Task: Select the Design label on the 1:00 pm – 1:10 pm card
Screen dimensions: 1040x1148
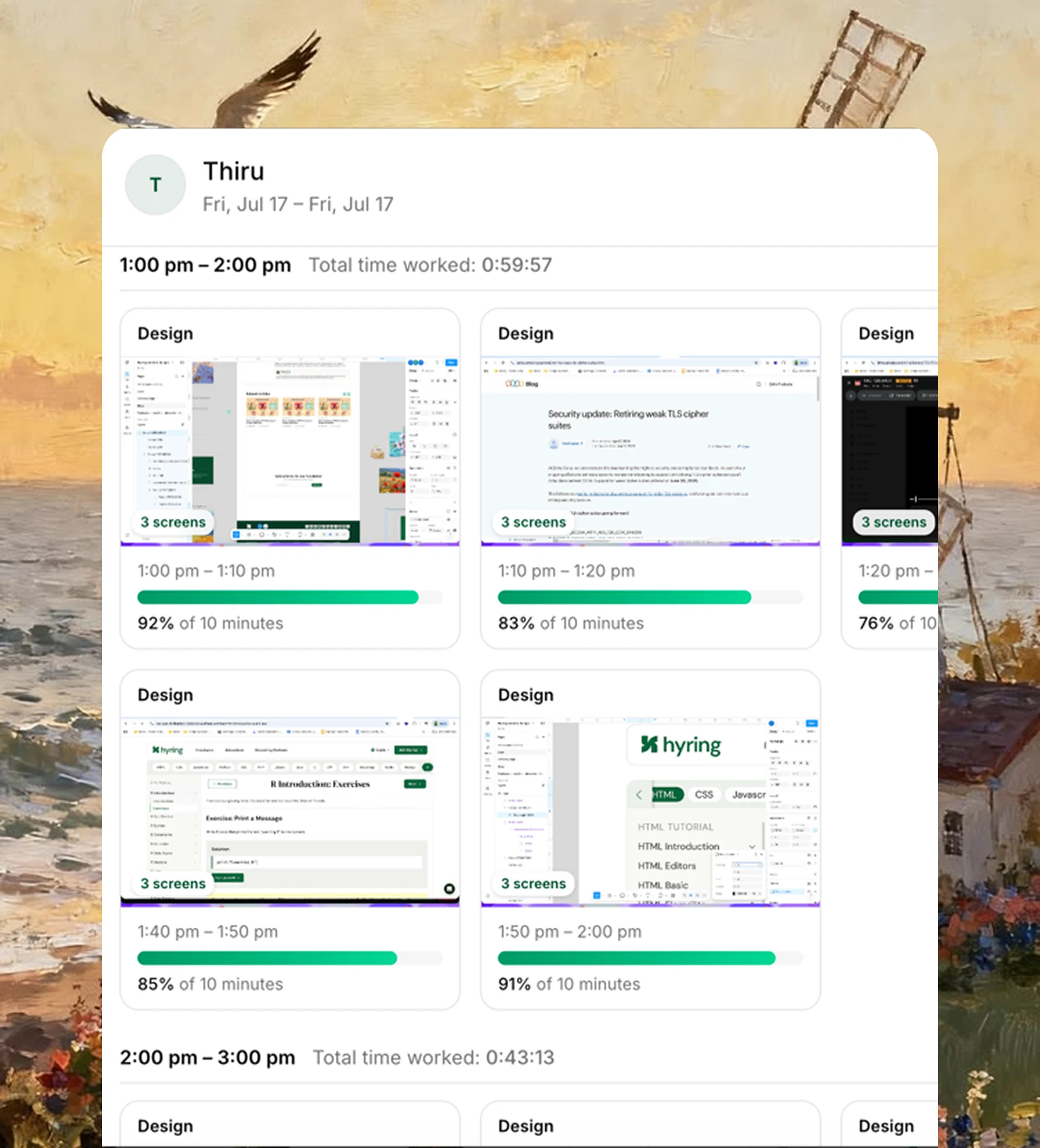Action: (165, 333)
